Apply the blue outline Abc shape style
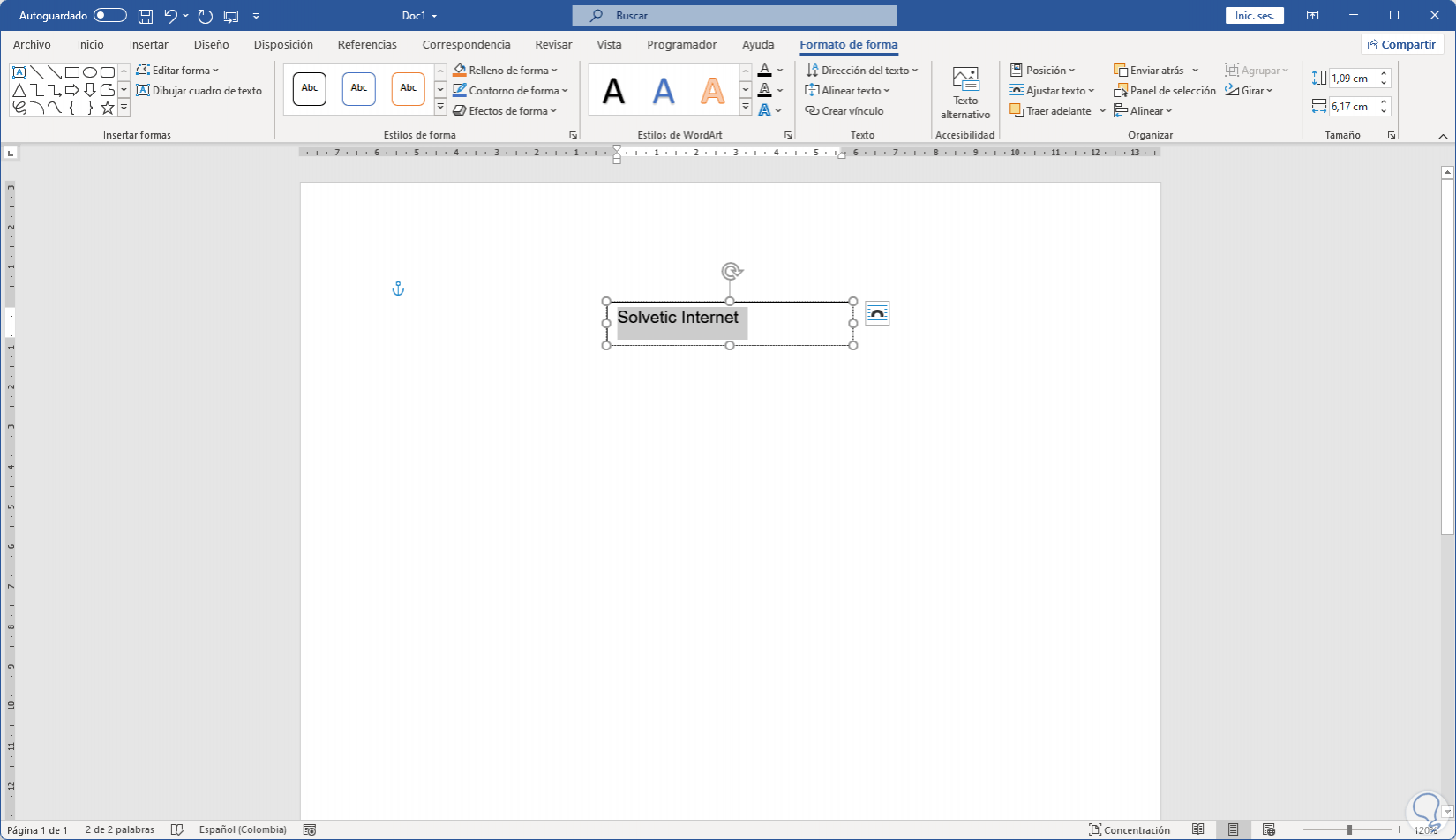This screenshot has height=840, width=1456. [359, 88]
